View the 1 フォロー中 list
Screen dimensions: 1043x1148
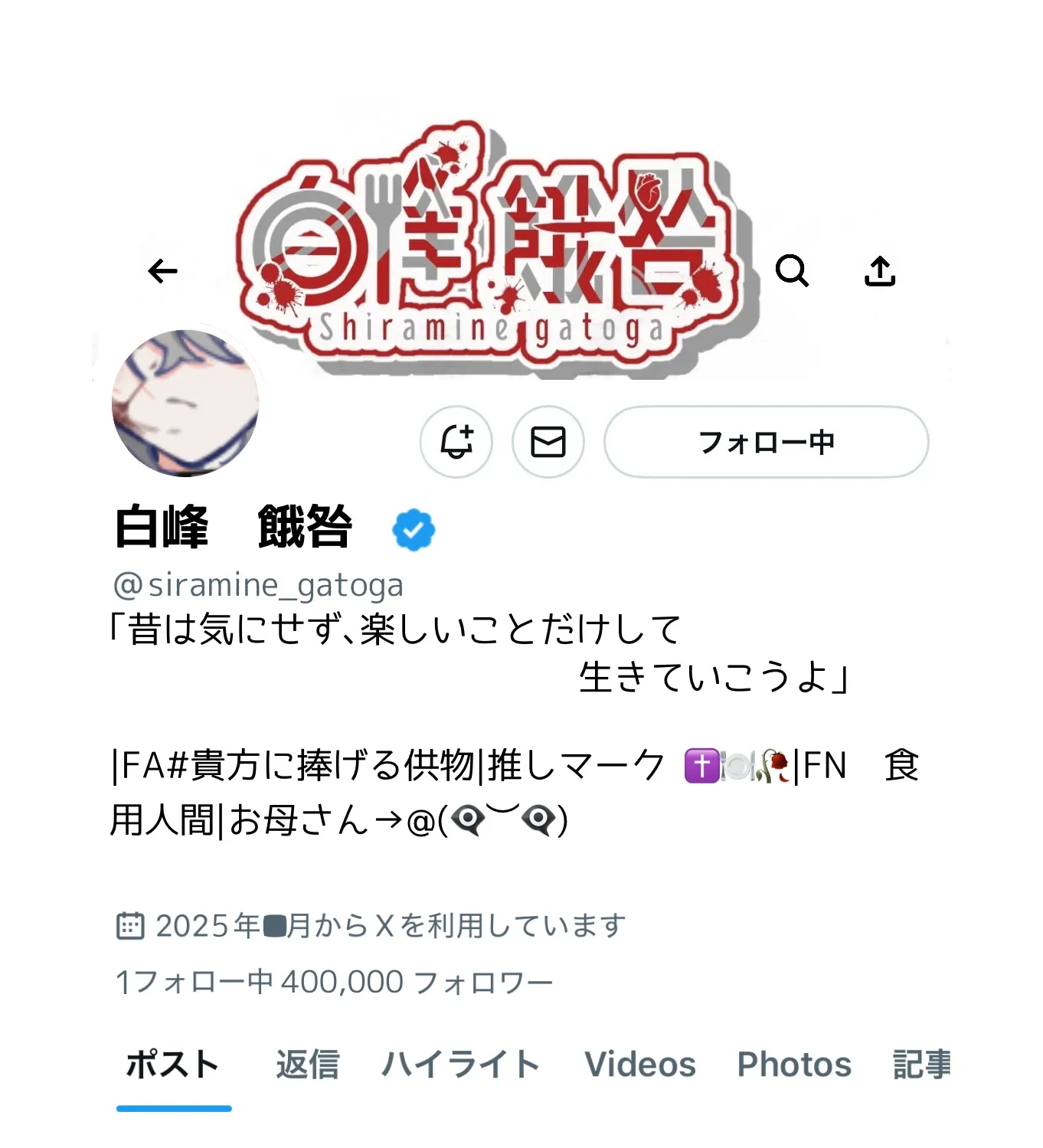pyautogui.click(x=194, y=982)
